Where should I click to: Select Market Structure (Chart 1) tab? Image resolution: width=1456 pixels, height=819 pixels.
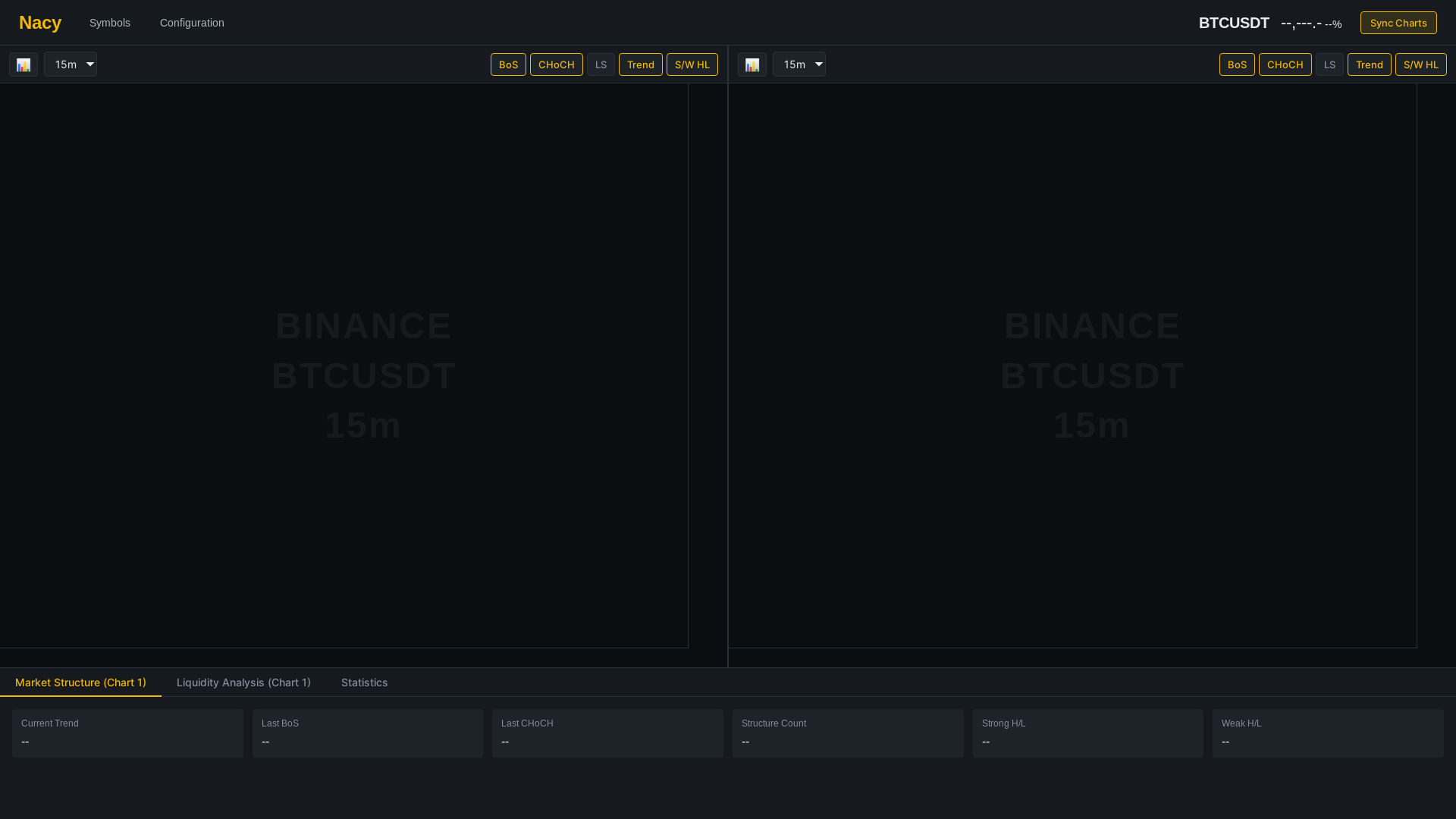[80, 682]
